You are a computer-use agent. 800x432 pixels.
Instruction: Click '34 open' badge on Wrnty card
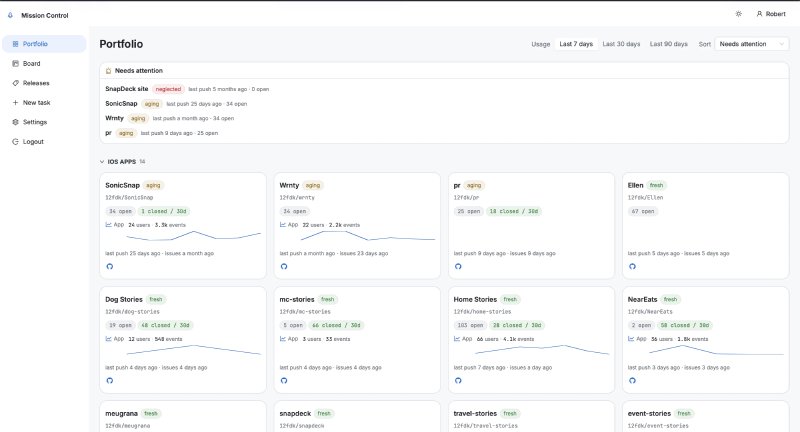[294, 211]
